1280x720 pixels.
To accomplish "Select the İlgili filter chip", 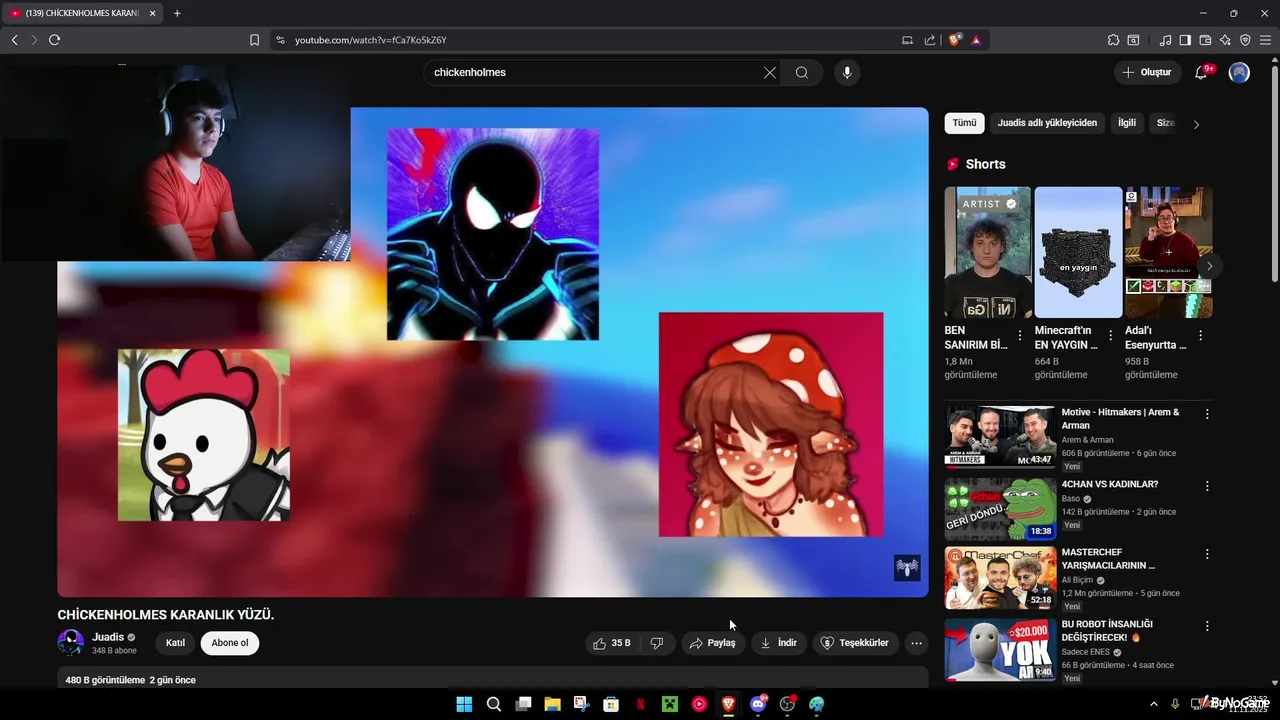I will 1127,123.
